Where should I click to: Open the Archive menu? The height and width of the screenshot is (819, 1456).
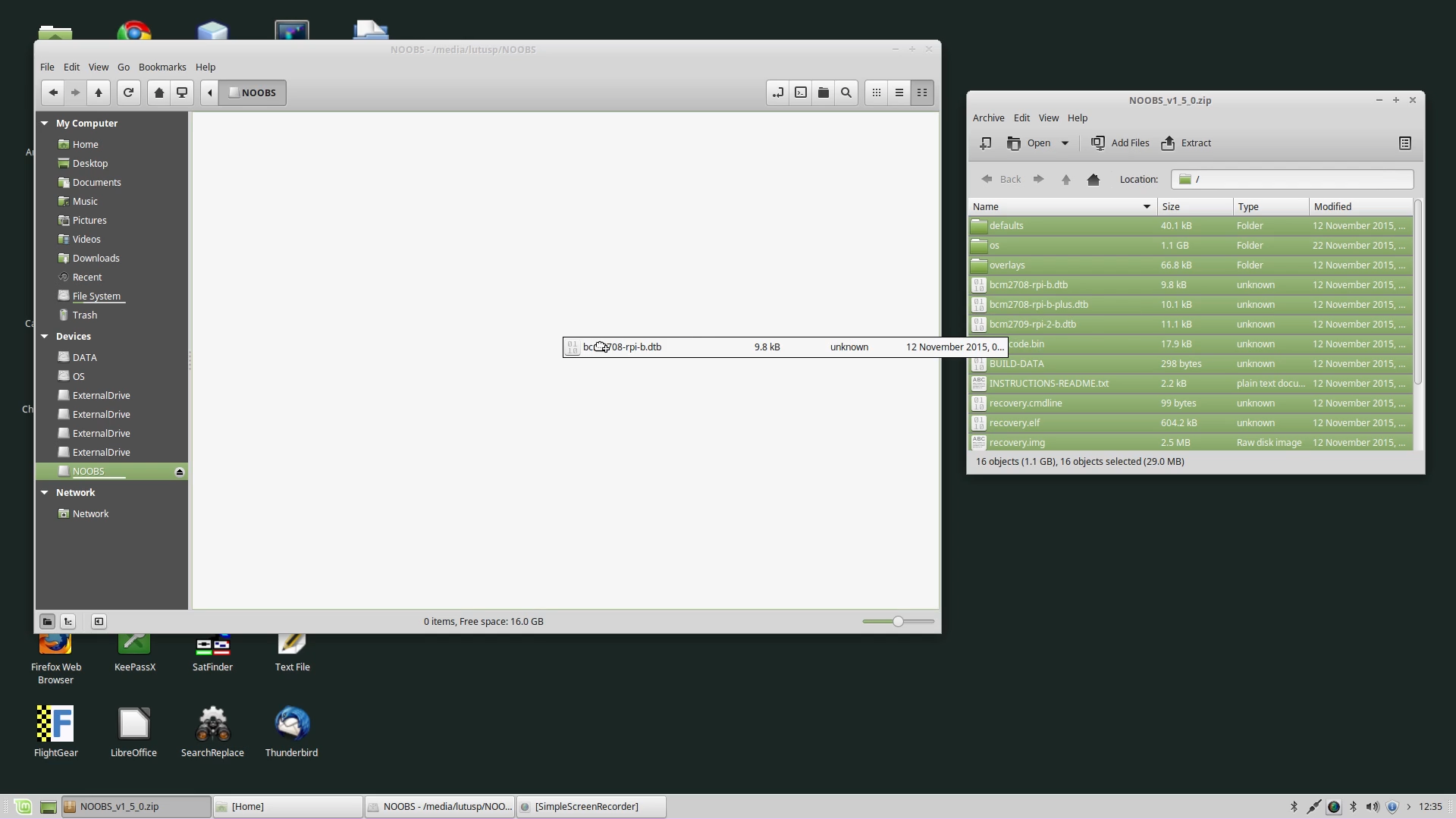point(988,118)
